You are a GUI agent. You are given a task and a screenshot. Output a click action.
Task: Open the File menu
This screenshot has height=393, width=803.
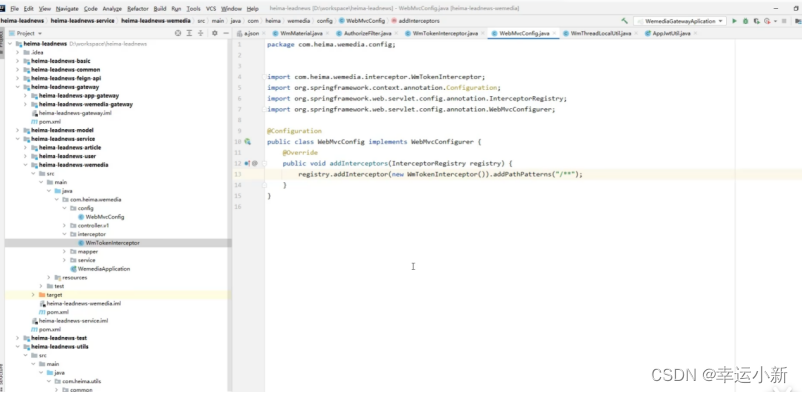[x=14, y=9]
